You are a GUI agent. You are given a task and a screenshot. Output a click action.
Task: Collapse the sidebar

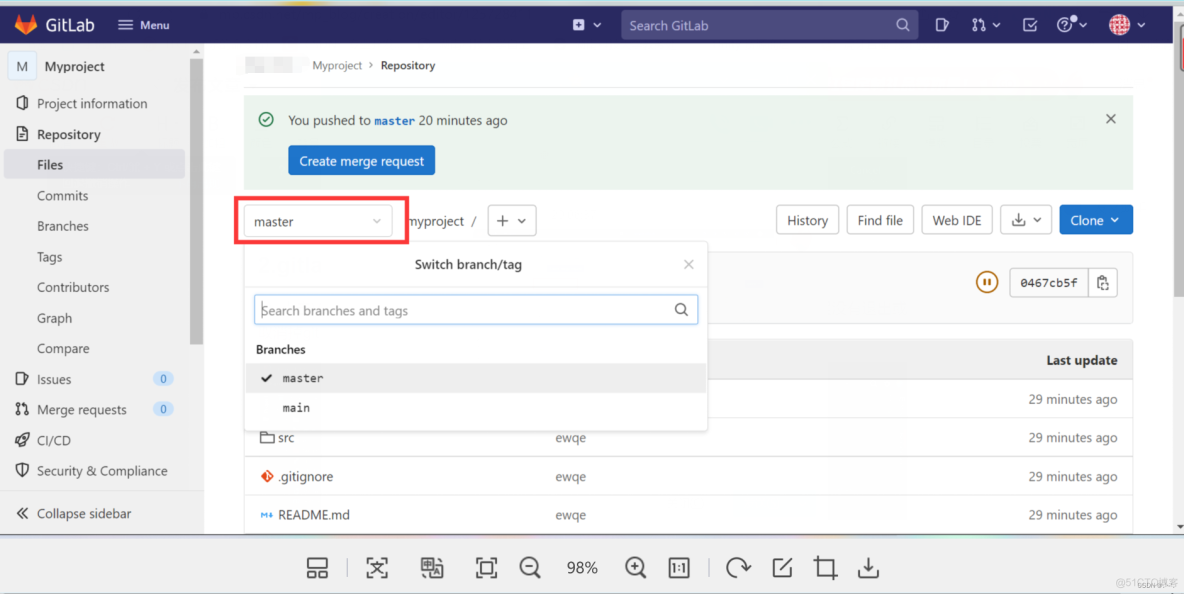pyautogui.click(x=74, y=513)
